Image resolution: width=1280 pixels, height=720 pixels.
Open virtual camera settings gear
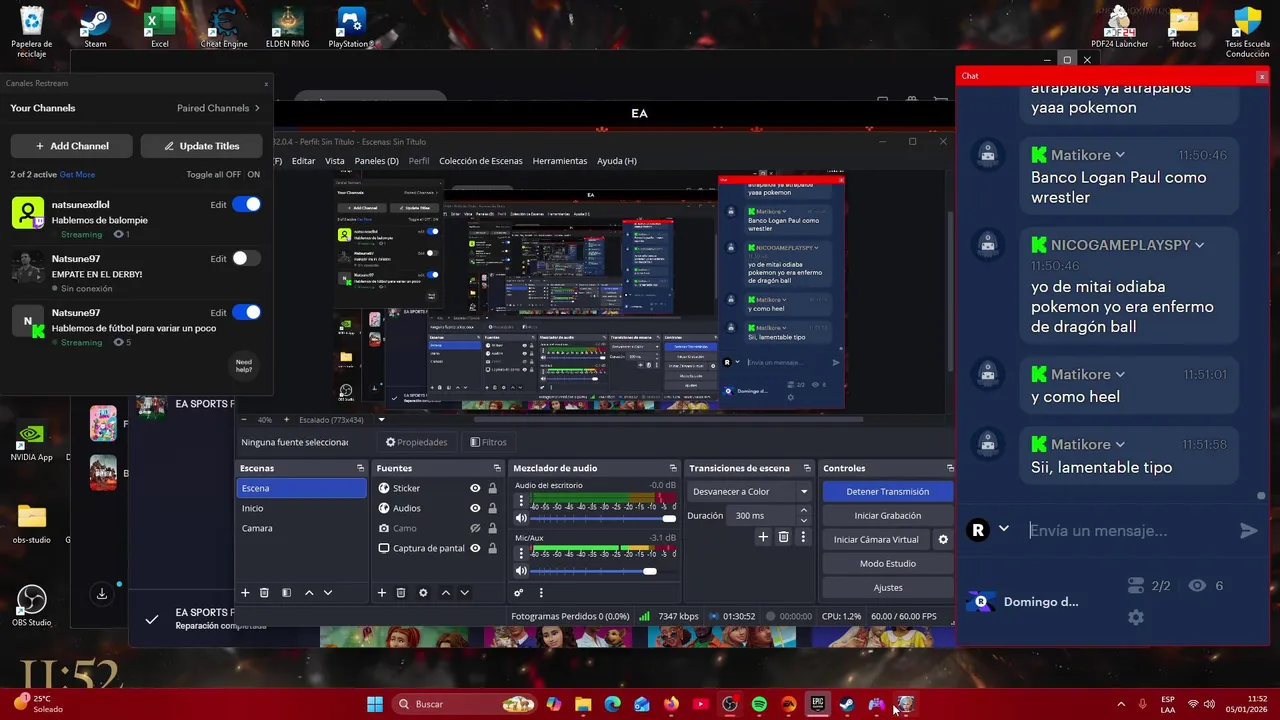pos(942,540)
